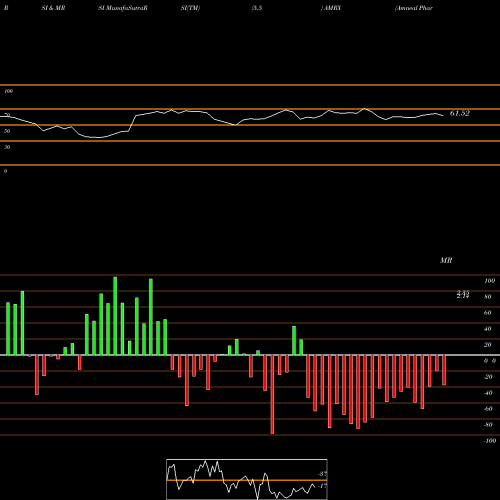Click the white RSI line's right endpoint

(x=443, y=116)
